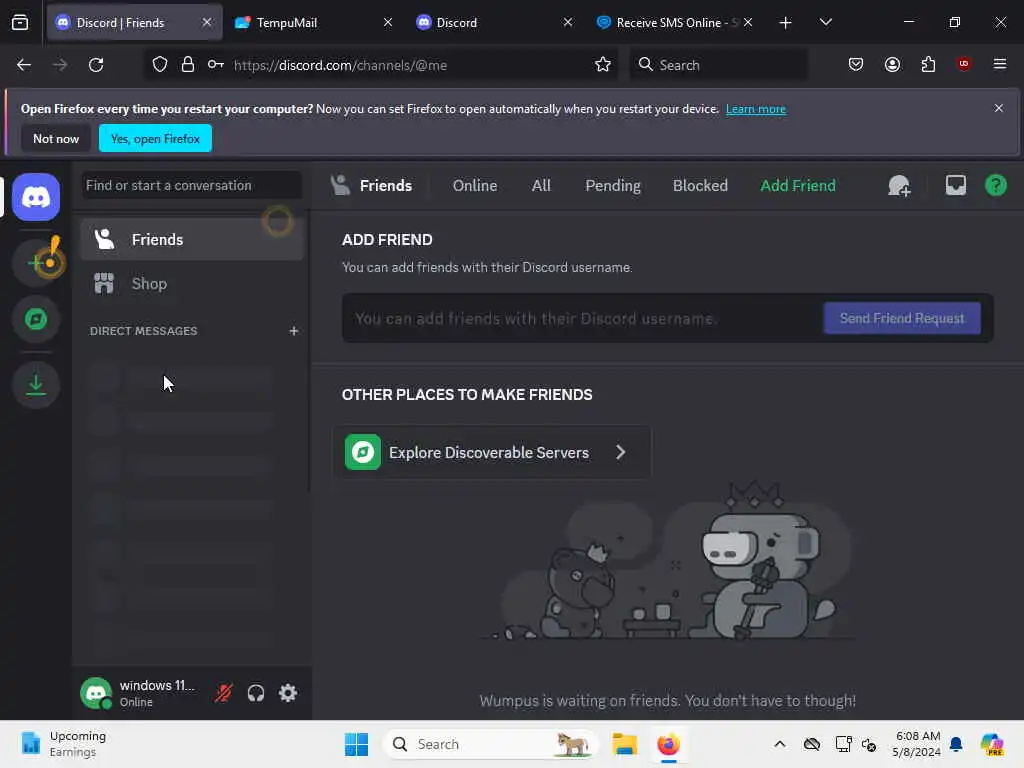Screen dimensions: 1024x768
Task: Click the Not now button
Action: [x=56, y=138]
